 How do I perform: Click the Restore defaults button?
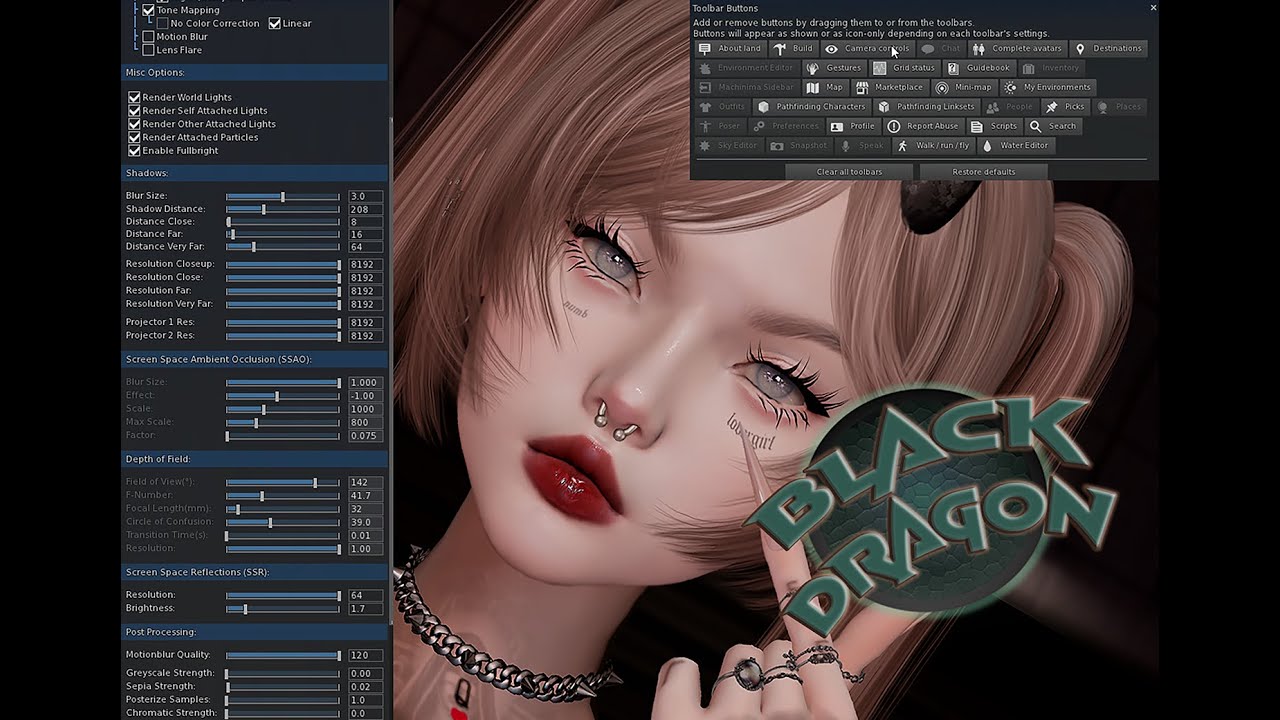(x=983, y=172)
